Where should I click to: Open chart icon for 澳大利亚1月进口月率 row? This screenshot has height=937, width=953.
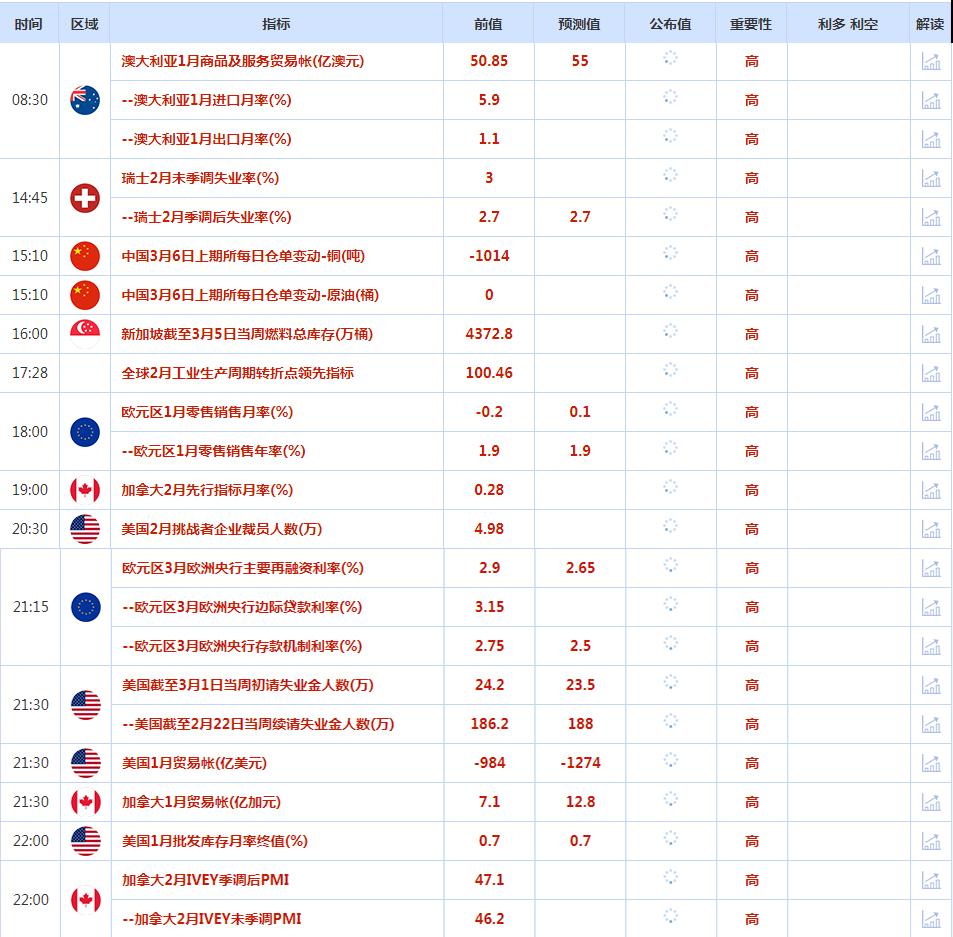931,100
